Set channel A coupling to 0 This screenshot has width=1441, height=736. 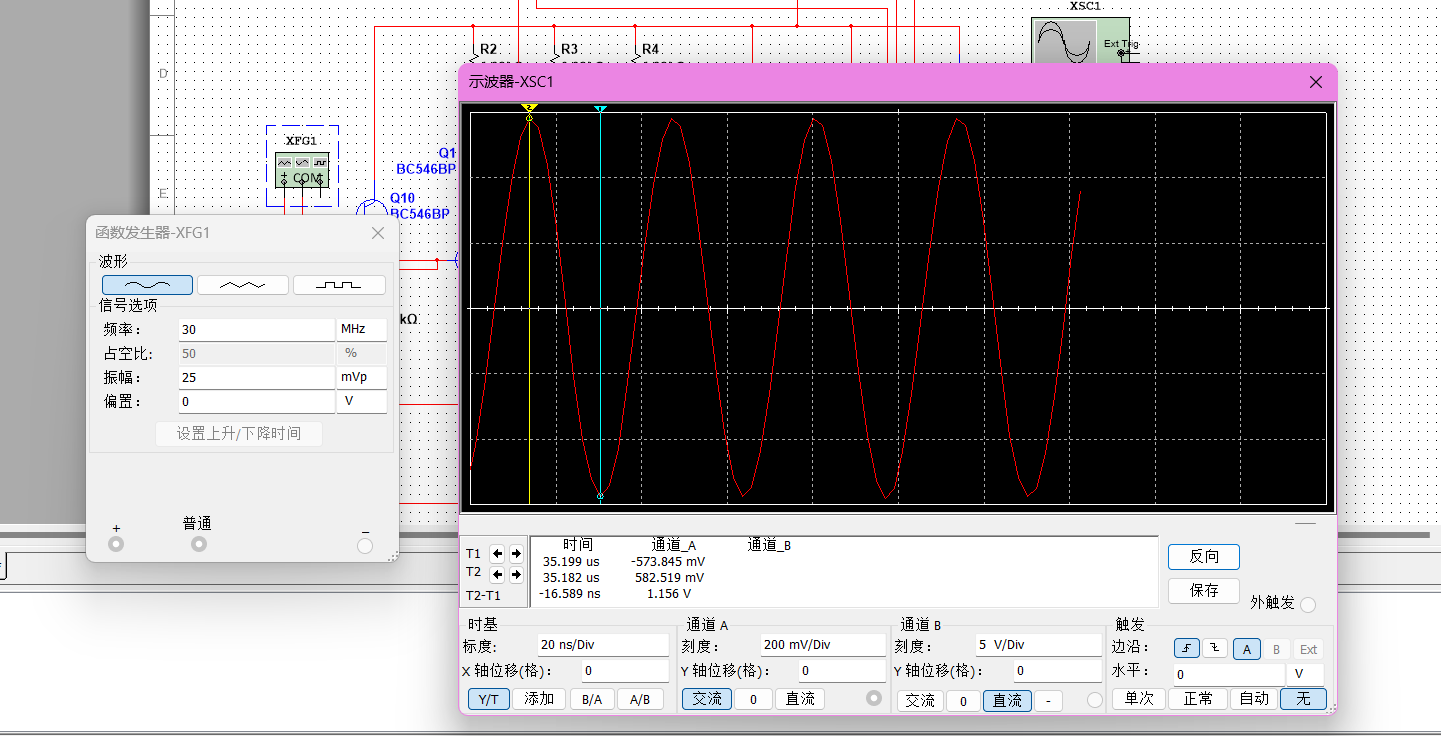(753, 699)
